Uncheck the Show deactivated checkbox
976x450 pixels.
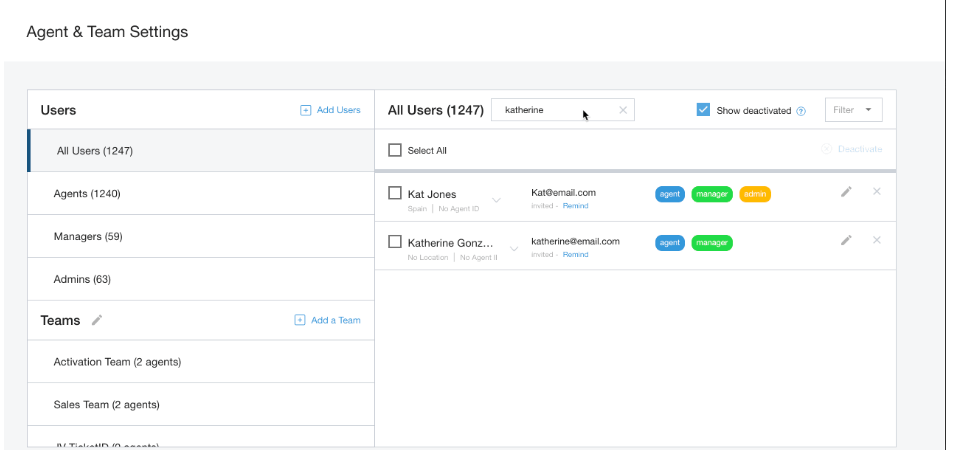[703, 110]
